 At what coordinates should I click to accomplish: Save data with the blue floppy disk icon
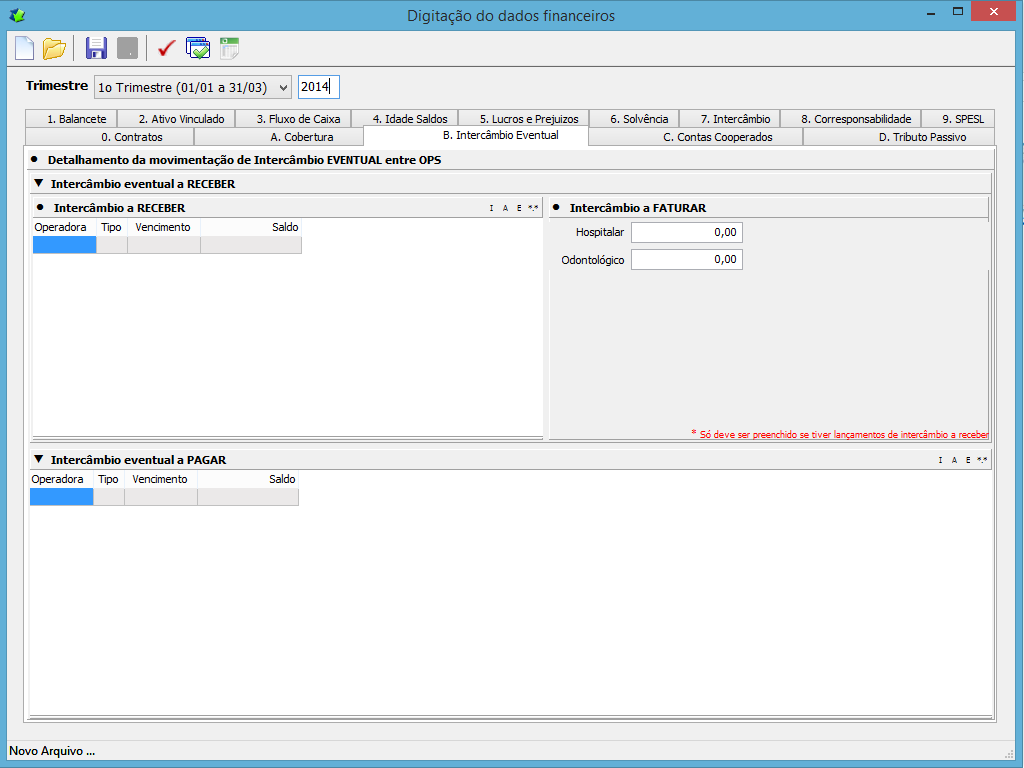pos(97,48)
